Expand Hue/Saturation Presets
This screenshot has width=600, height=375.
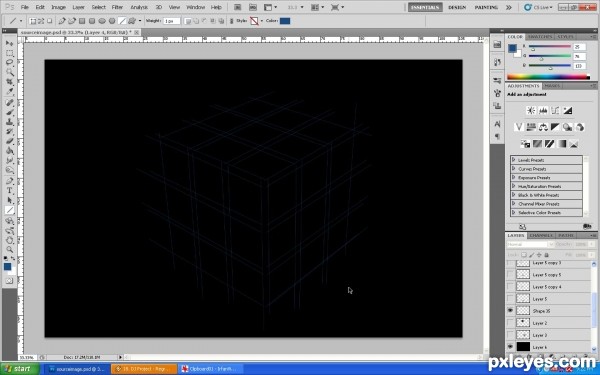tap(514, 186)
